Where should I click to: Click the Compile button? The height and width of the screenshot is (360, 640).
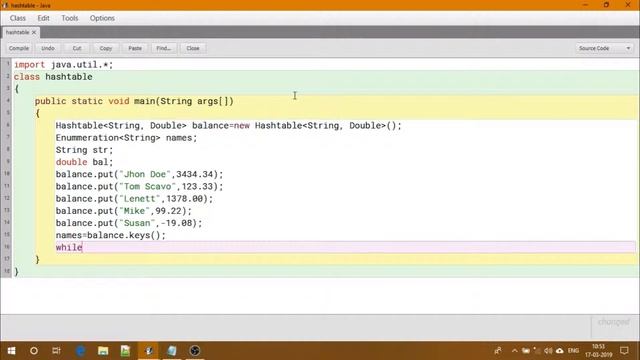(19, 48)
